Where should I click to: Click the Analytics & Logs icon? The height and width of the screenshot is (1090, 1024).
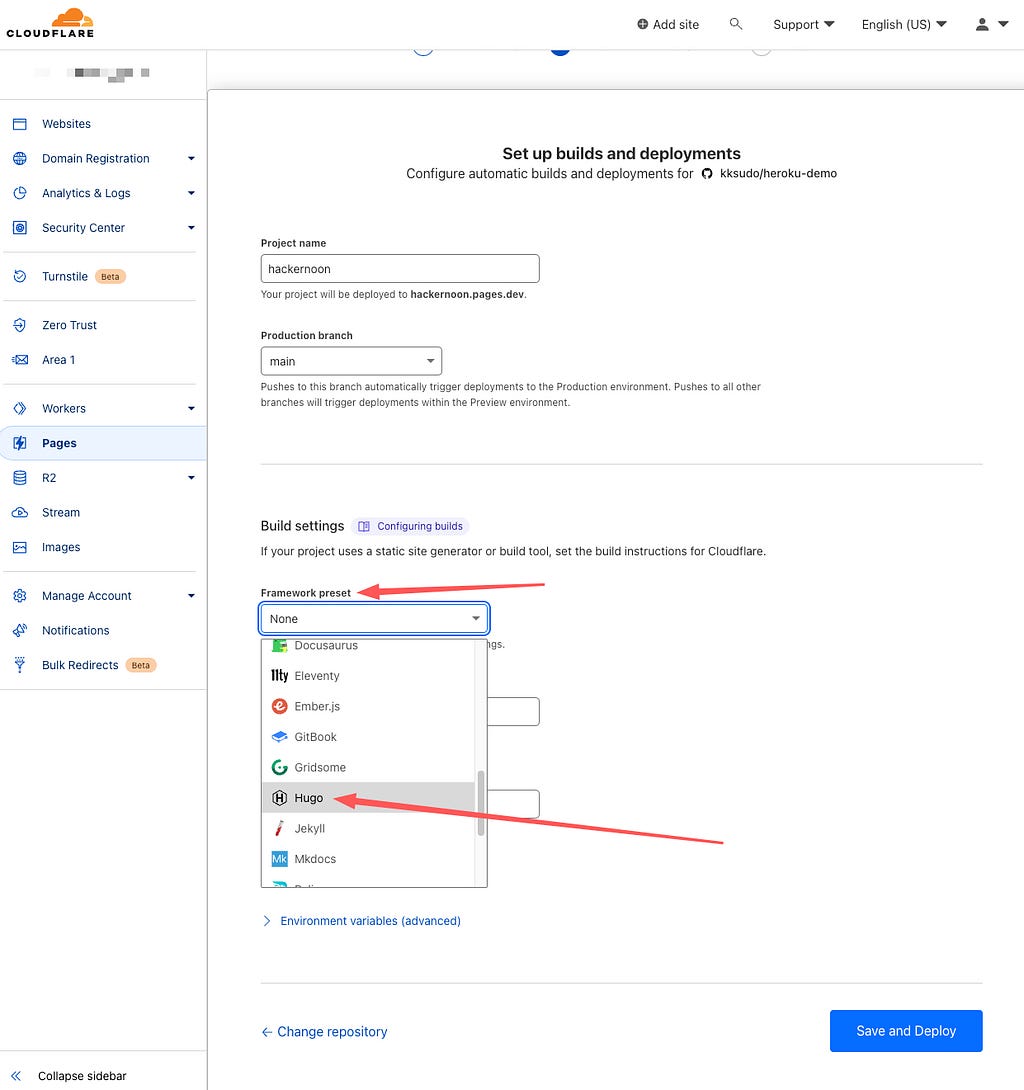coord(19,193)
